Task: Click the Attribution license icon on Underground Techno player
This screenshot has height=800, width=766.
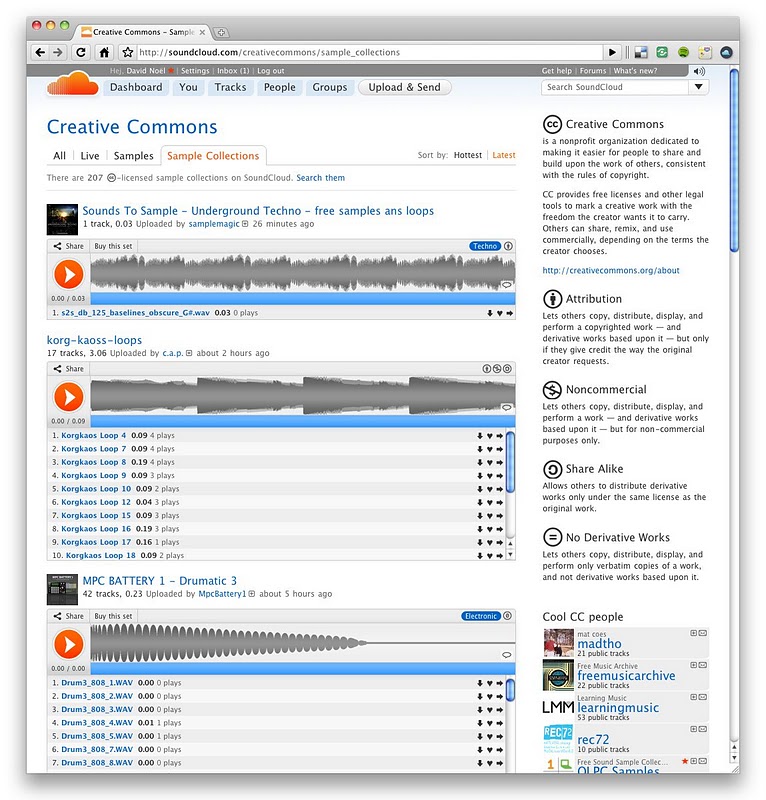Action: 508,246
